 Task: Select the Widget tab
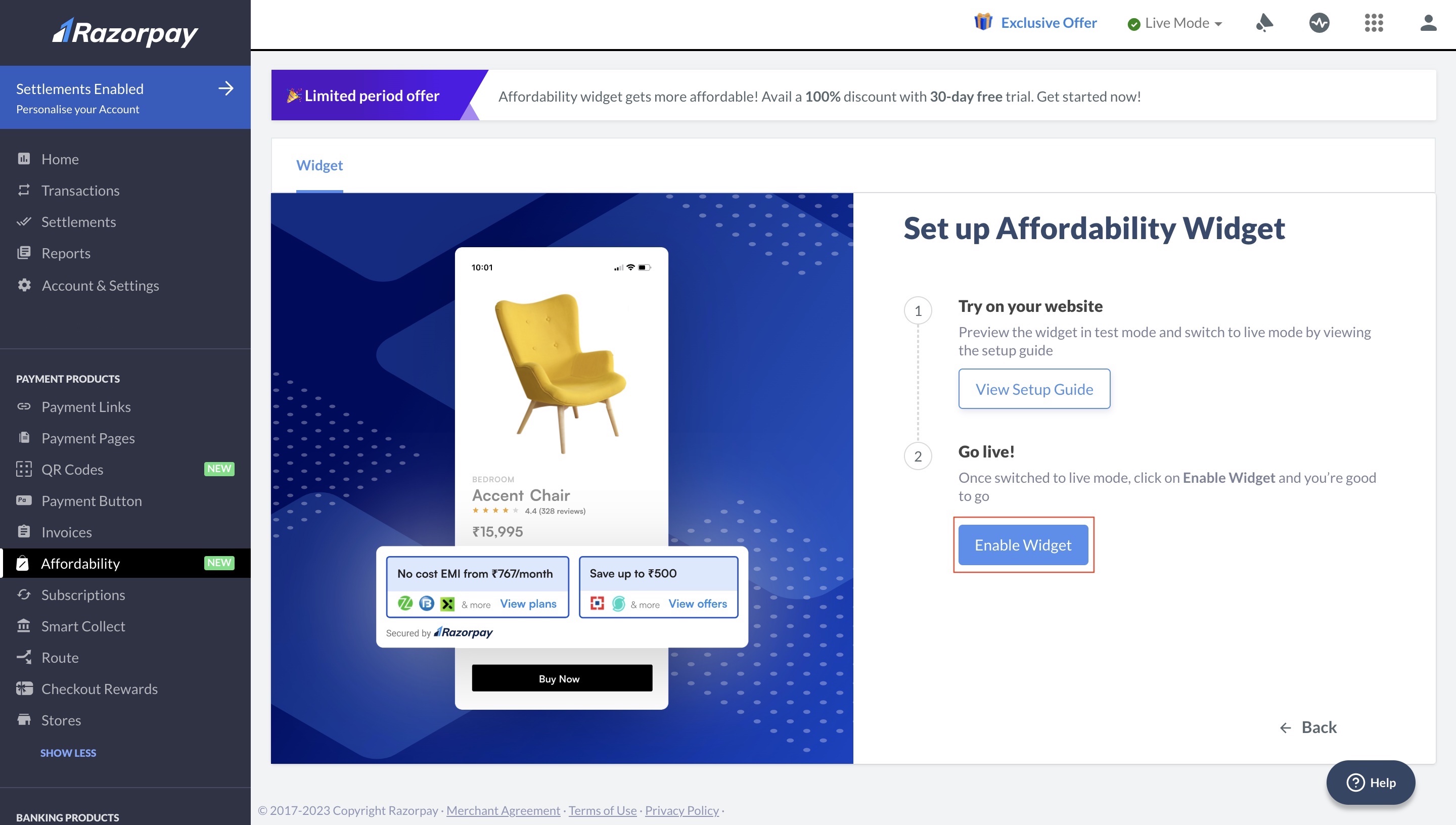319,163
